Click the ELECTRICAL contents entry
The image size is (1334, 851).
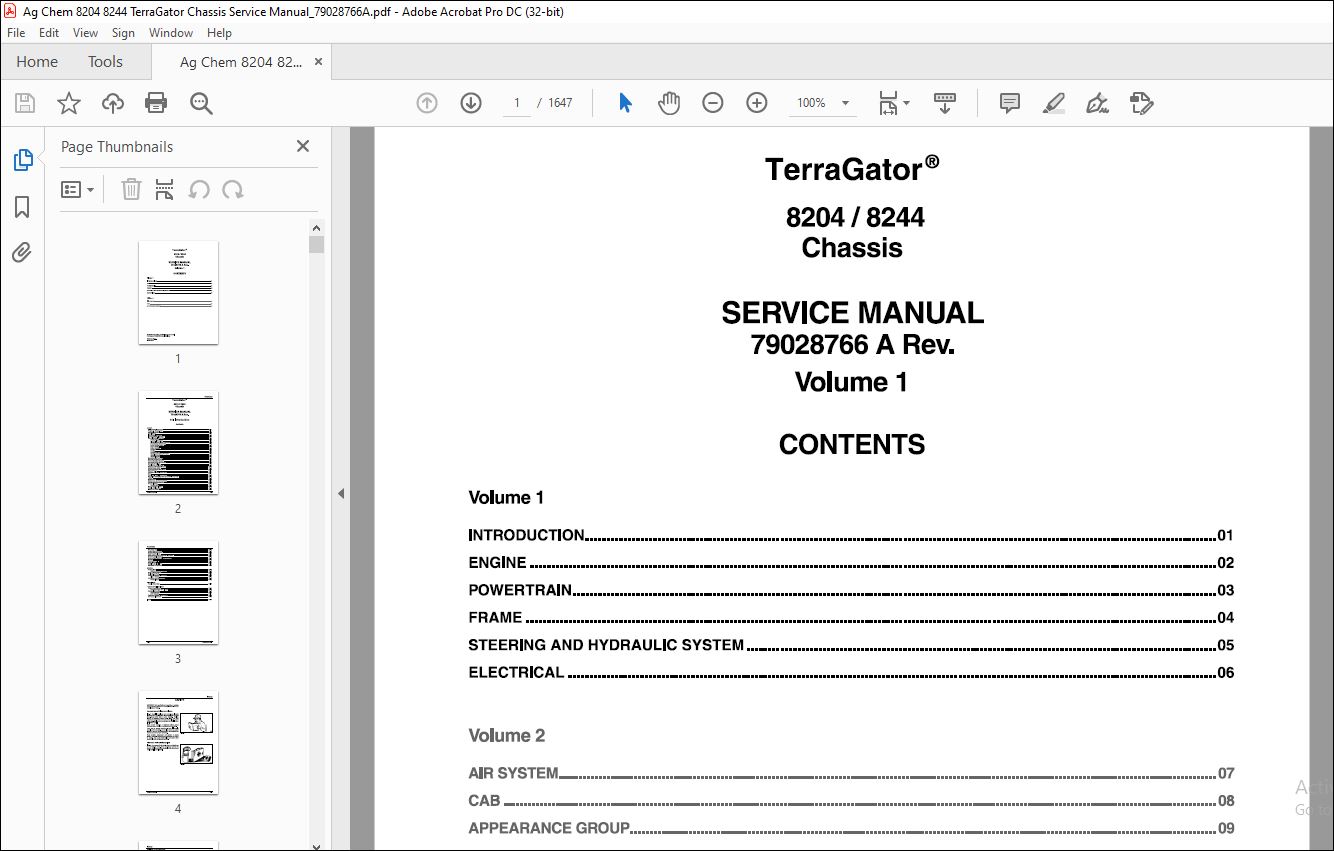click(x=851, y=673)
